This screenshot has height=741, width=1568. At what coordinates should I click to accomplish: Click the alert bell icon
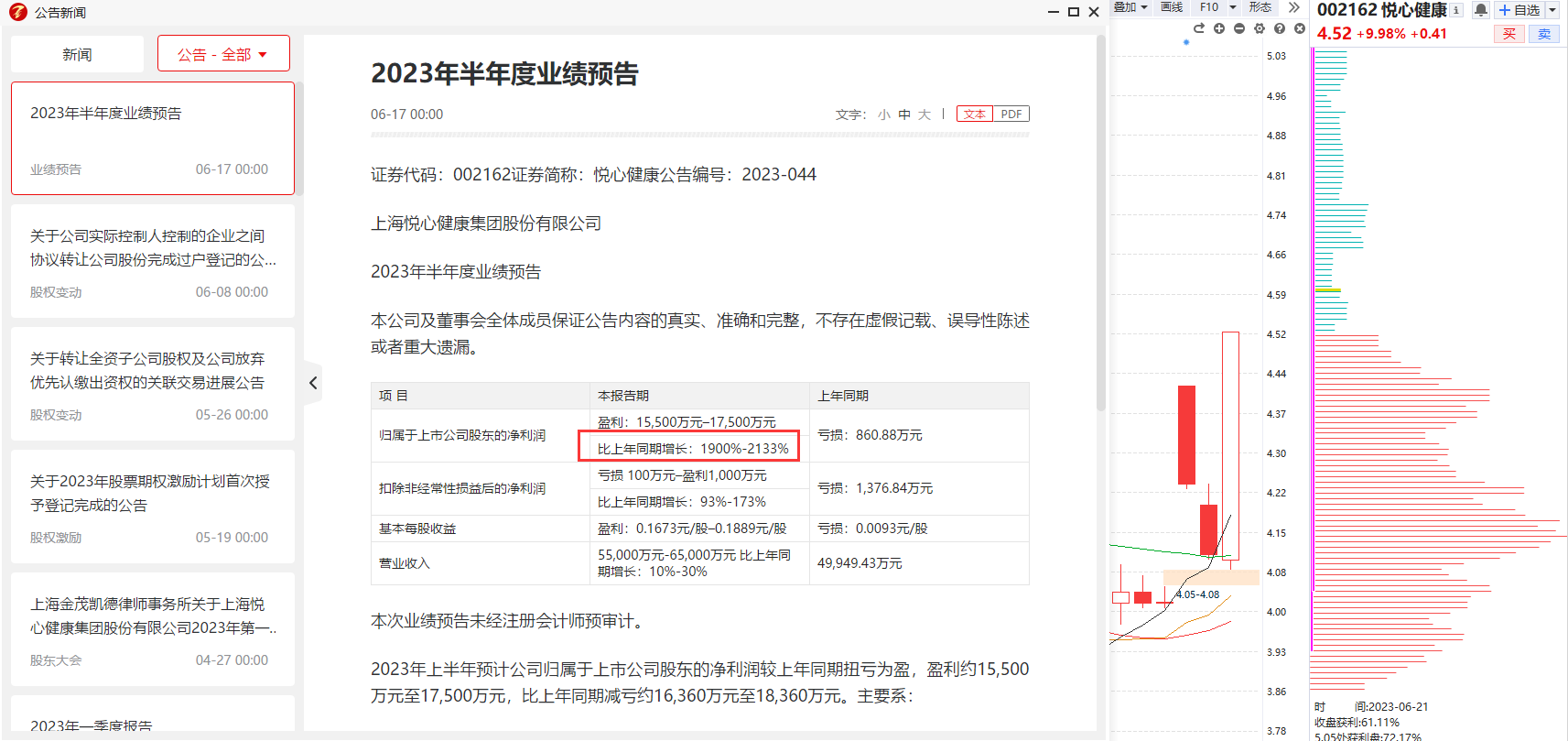pyautogui.click(x=1480, y=10)
